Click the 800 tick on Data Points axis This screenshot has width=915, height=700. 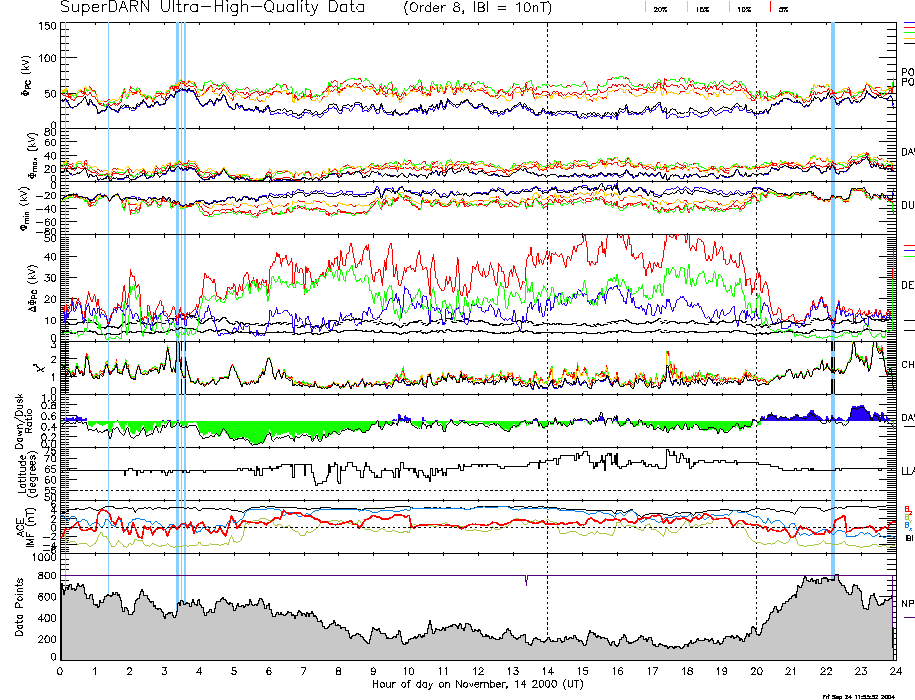46,597
